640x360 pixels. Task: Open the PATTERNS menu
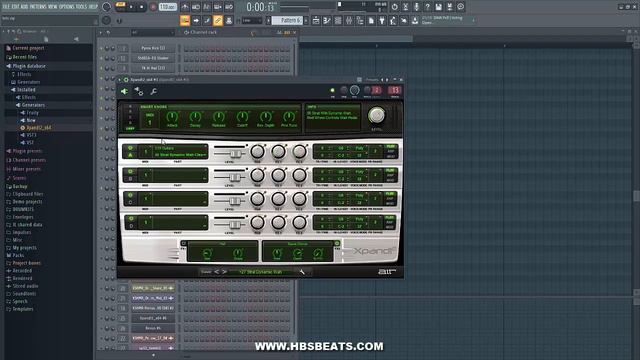click(38, 7)
